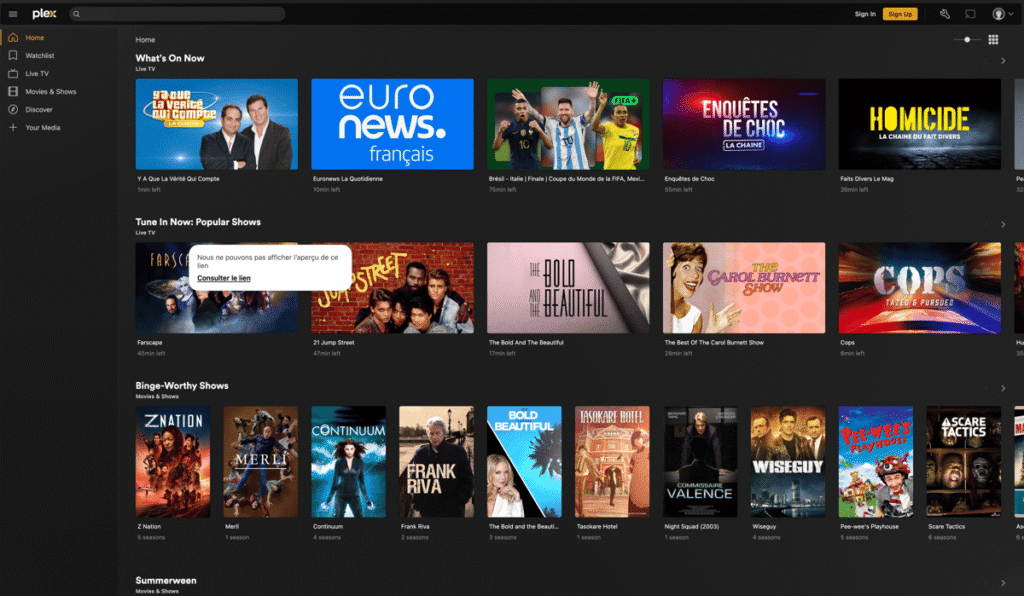
Task: Expand Summerween row arrow
Action: [1003, 583]
